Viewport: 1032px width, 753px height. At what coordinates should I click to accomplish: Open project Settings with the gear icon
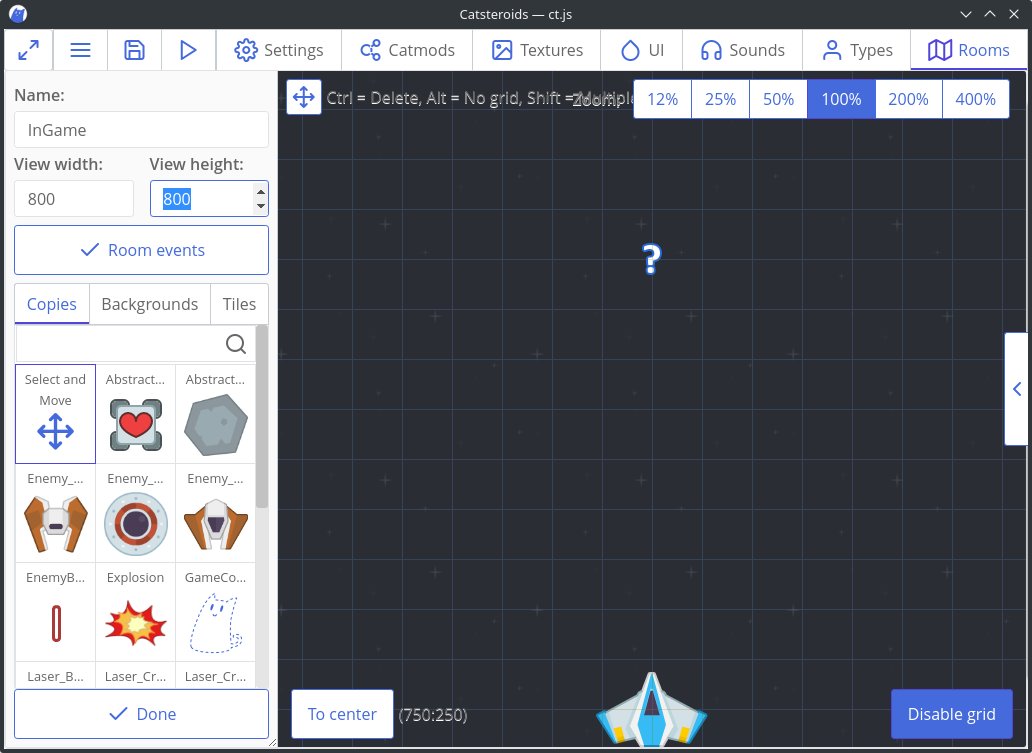click(x=278, y=50)
